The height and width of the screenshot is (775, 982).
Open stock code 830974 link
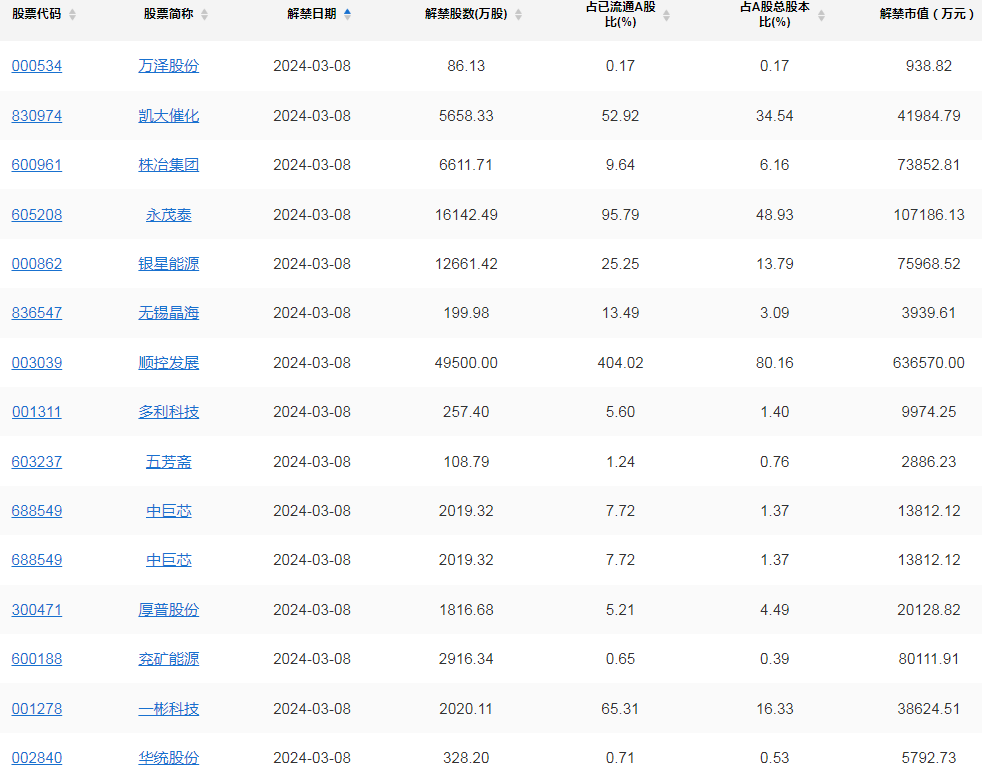point(37,116)
